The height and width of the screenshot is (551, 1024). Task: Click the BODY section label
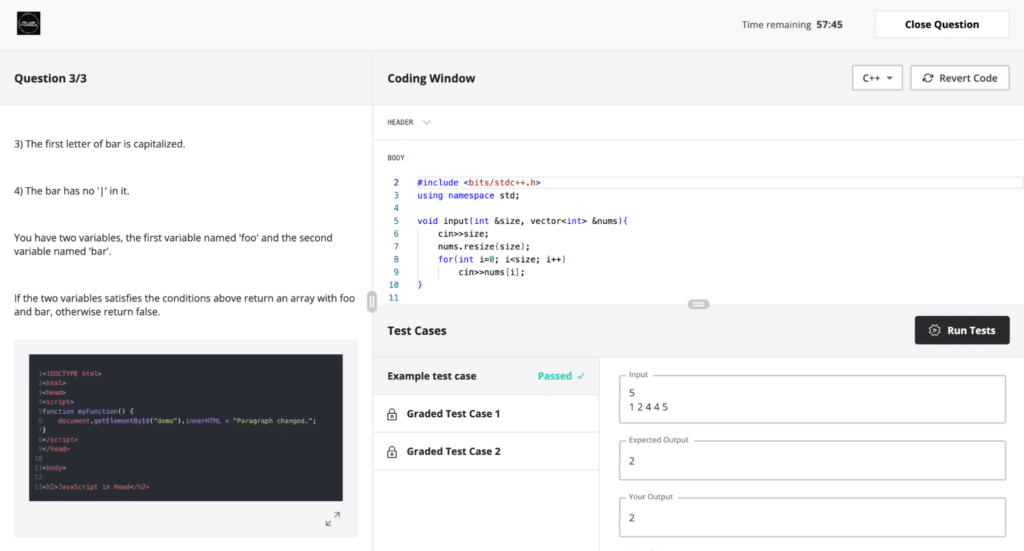[396, 158]
